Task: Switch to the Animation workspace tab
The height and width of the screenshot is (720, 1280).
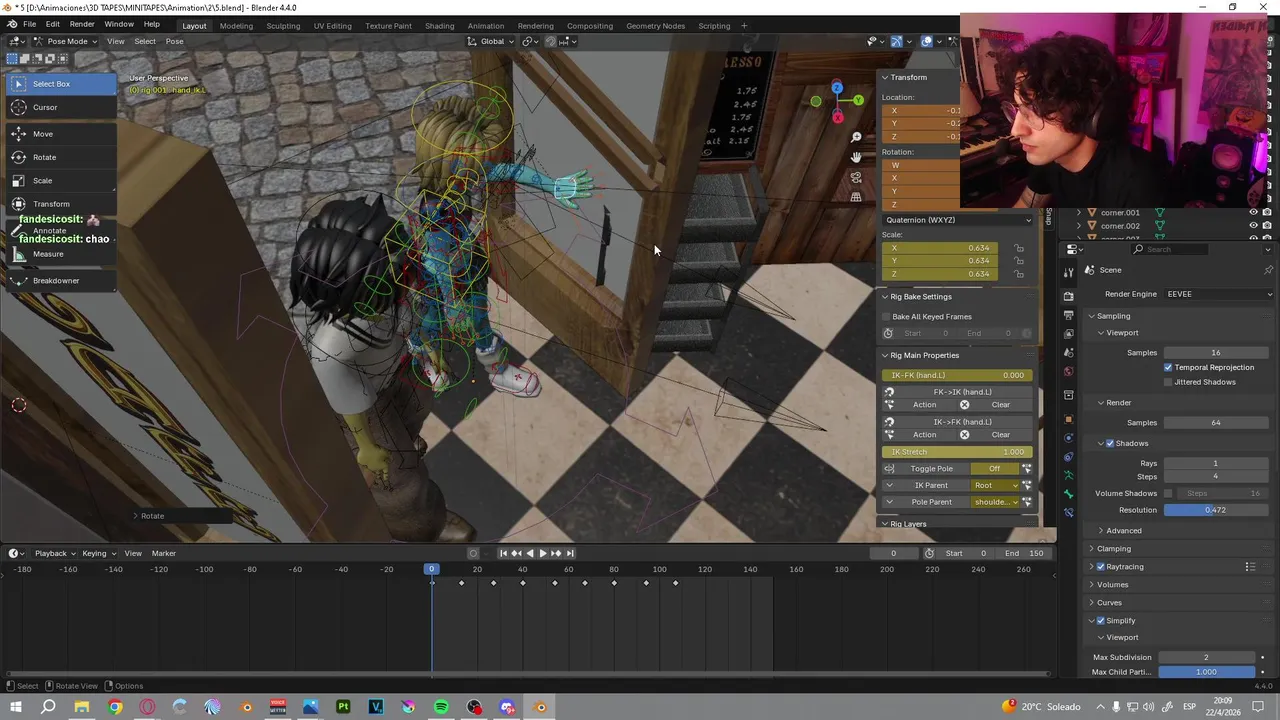Action: pyautogui.click(x=486, y=26)
